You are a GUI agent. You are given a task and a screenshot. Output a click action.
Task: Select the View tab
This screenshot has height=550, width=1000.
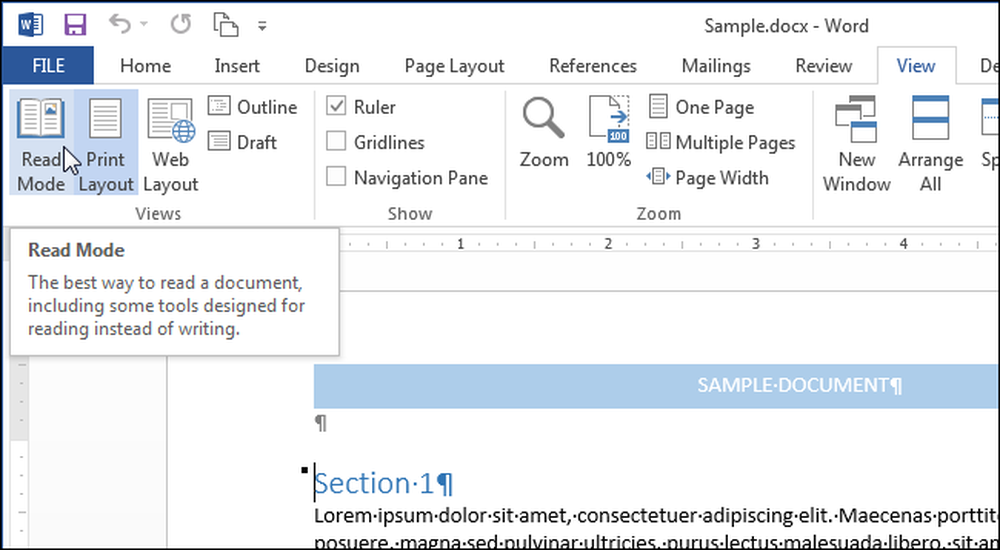tap(916, 66)
